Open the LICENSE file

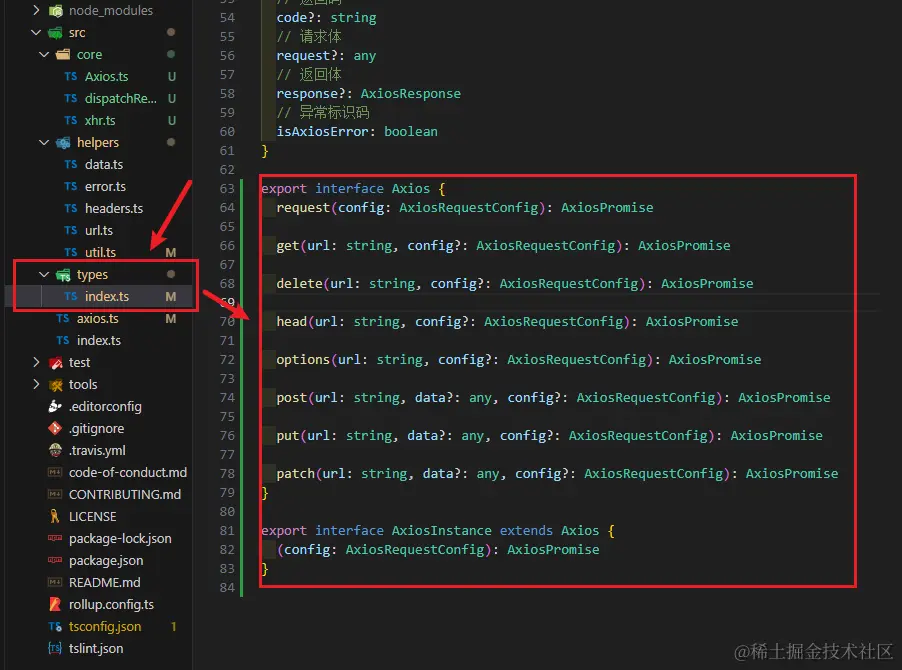tap(93, 516)
